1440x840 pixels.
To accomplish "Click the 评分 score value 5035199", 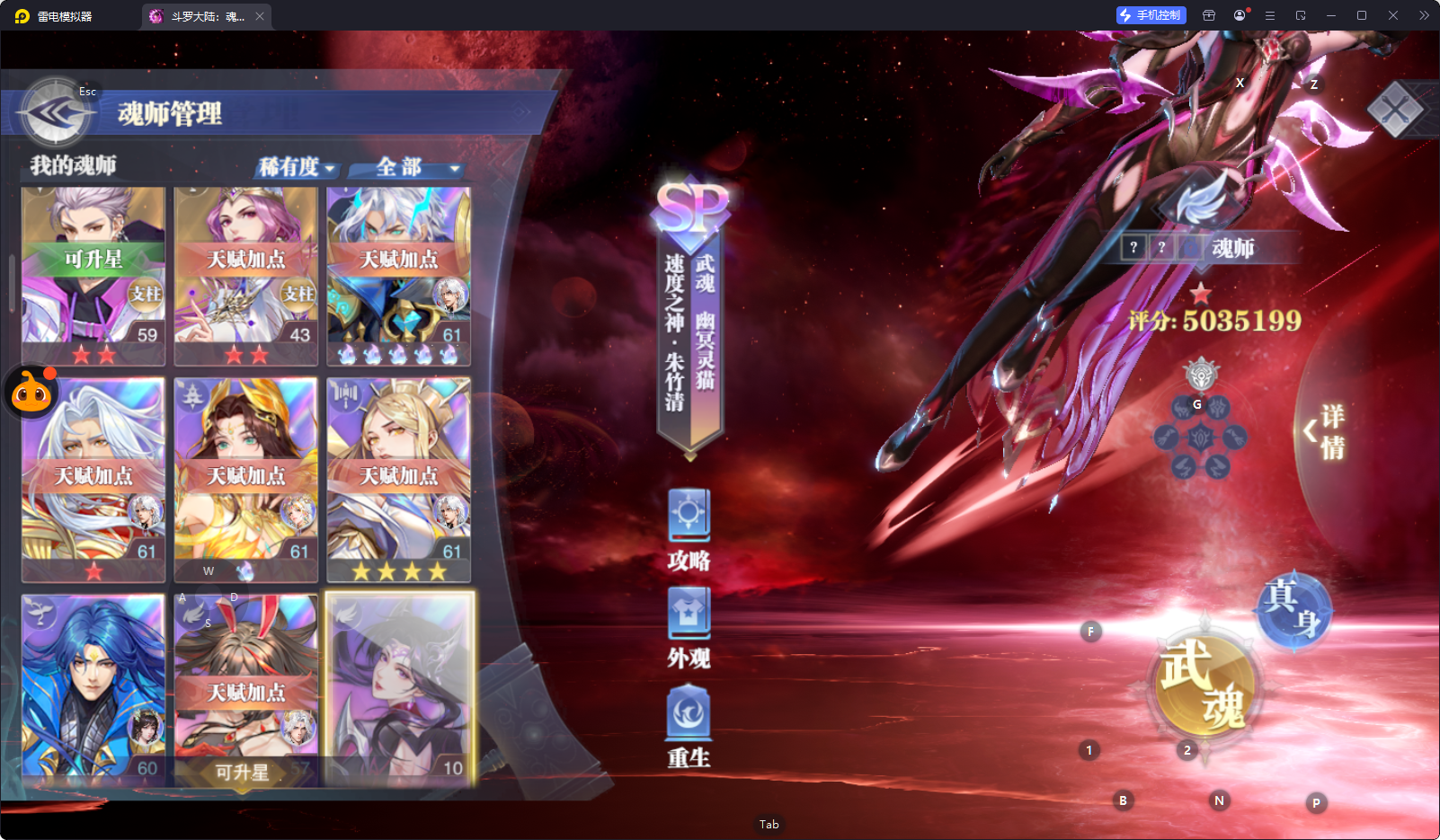I will [1241, 321].
